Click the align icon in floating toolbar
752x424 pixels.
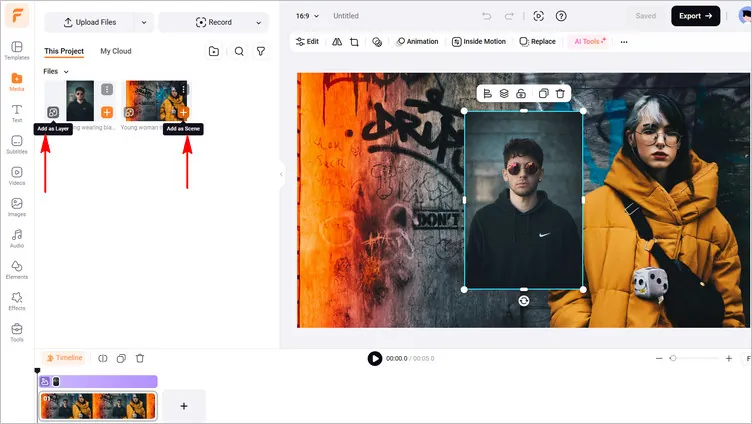(488, 94)
